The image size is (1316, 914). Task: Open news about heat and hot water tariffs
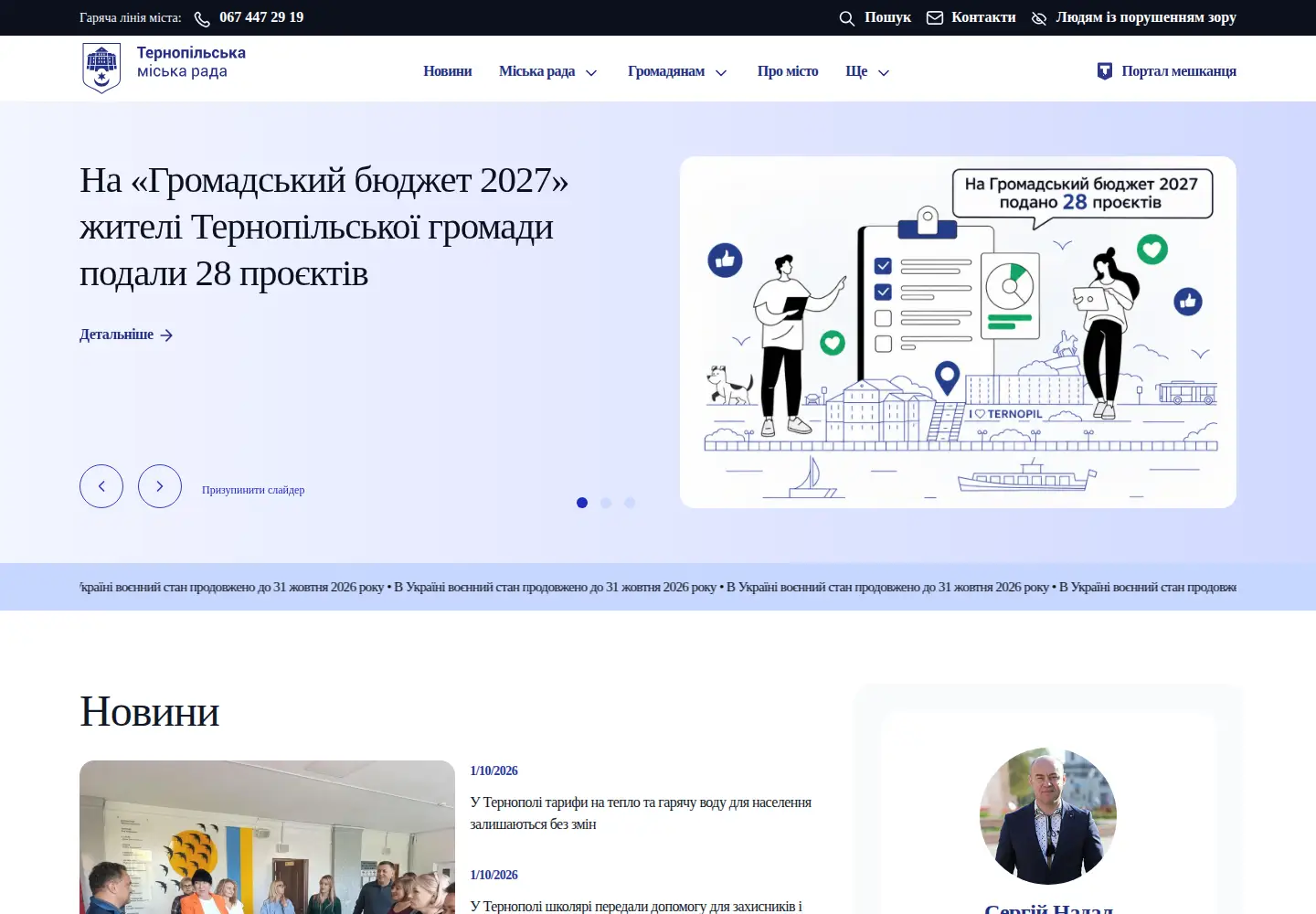[x=641, y=813]
